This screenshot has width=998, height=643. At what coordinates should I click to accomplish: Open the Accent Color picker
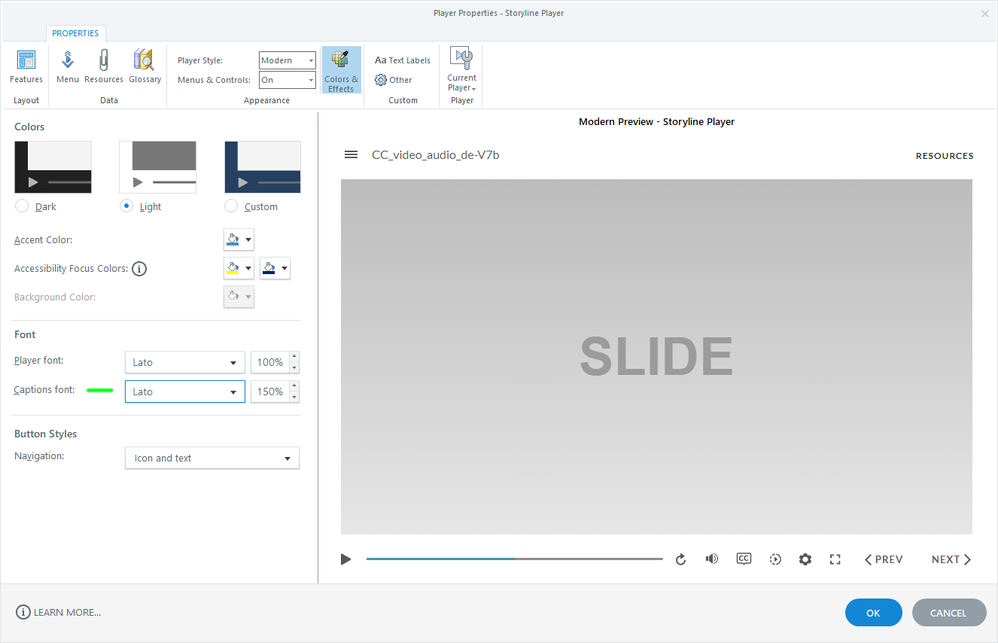[238, 240]
